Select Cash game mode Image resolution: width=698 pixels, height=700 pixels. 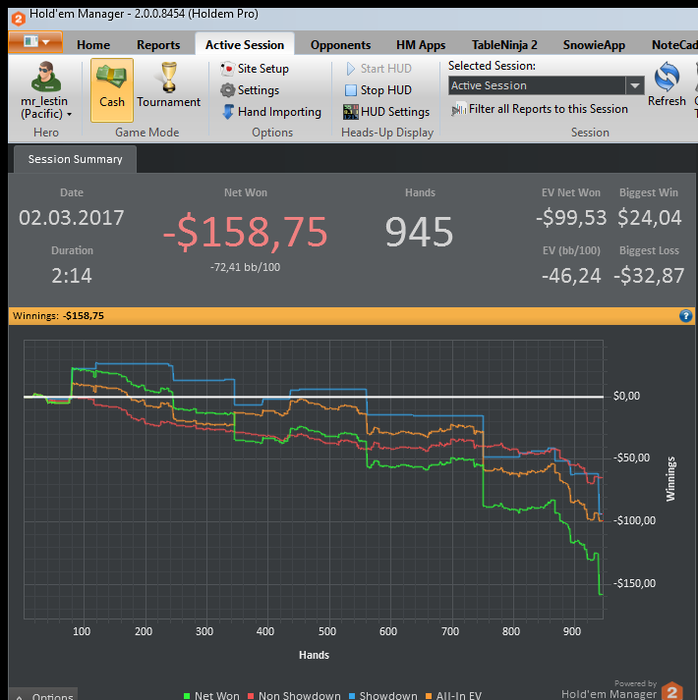click(112, 90)
